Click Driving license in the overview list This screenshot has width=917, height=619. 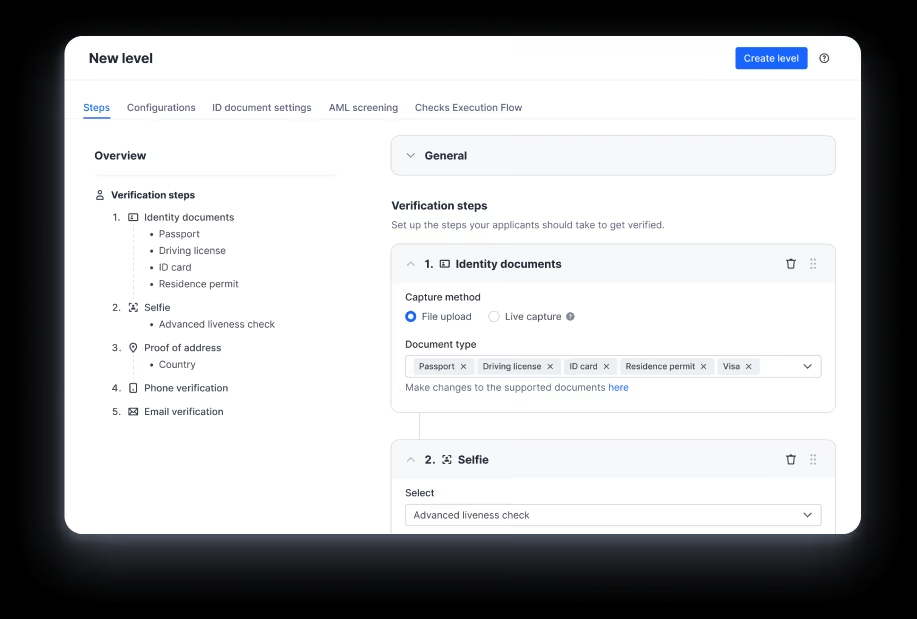pyautogui.click(x=192, y=250)
